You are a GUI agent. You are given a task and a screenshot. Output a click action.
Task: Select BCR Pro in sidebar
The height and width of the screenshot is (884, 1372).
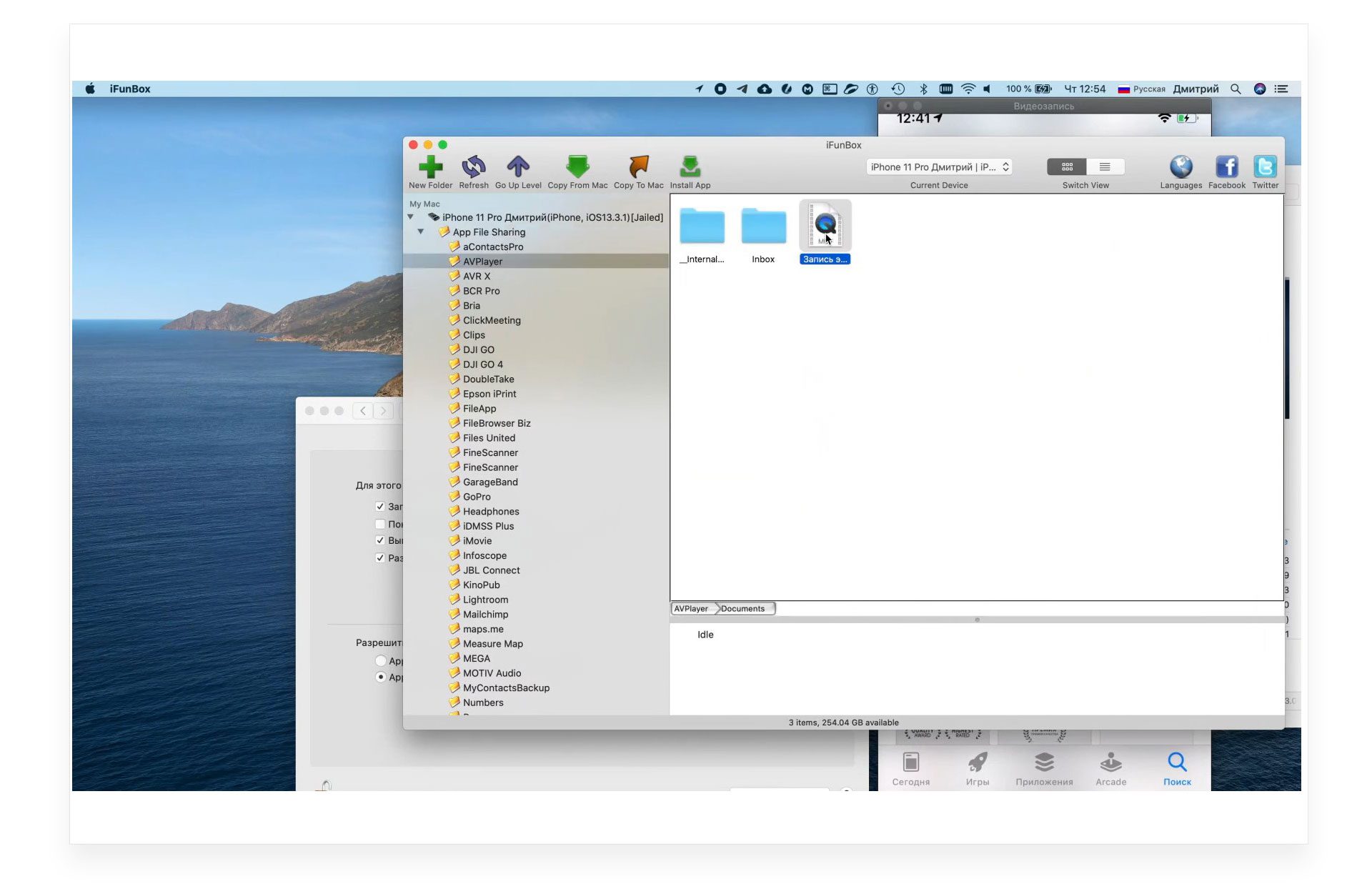[481, 291]
